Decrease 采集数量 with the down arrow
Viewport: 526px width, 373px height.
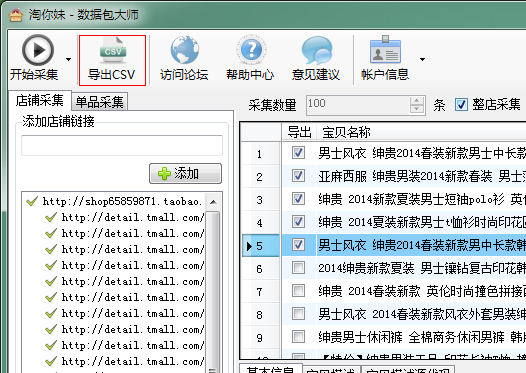(x=417, y=109)
